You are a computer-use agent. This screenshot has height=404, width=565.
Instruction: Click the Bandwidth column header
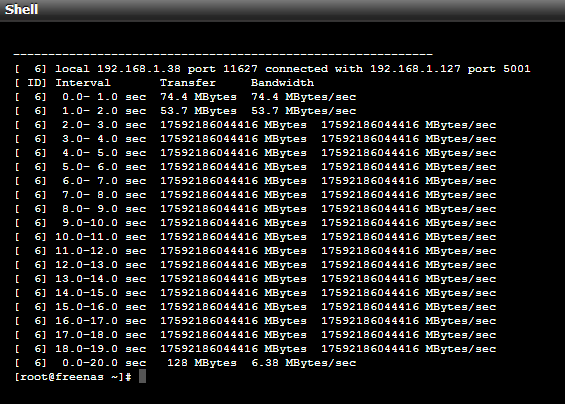(x=282, y=83)
